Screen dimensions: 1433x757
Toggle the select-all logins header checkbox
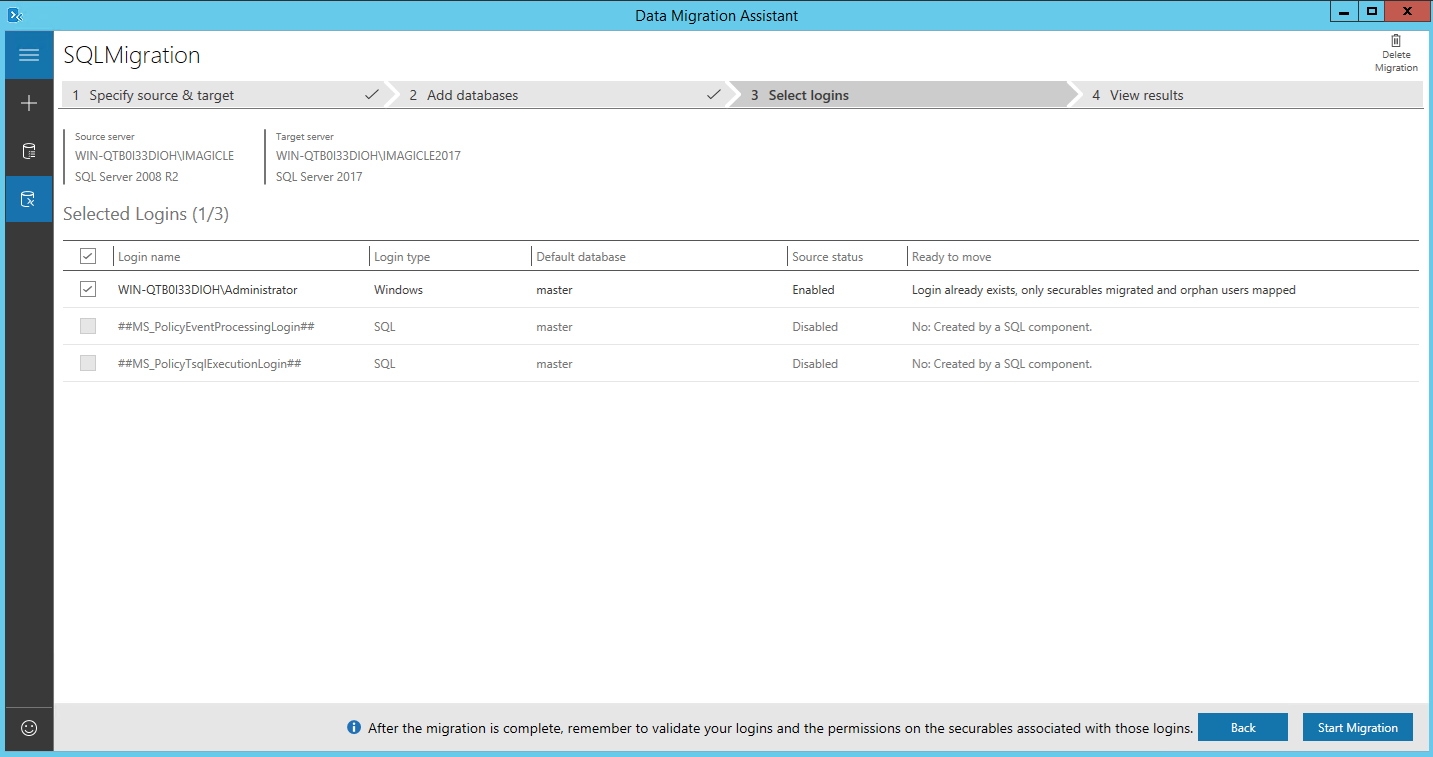[88, 256]
